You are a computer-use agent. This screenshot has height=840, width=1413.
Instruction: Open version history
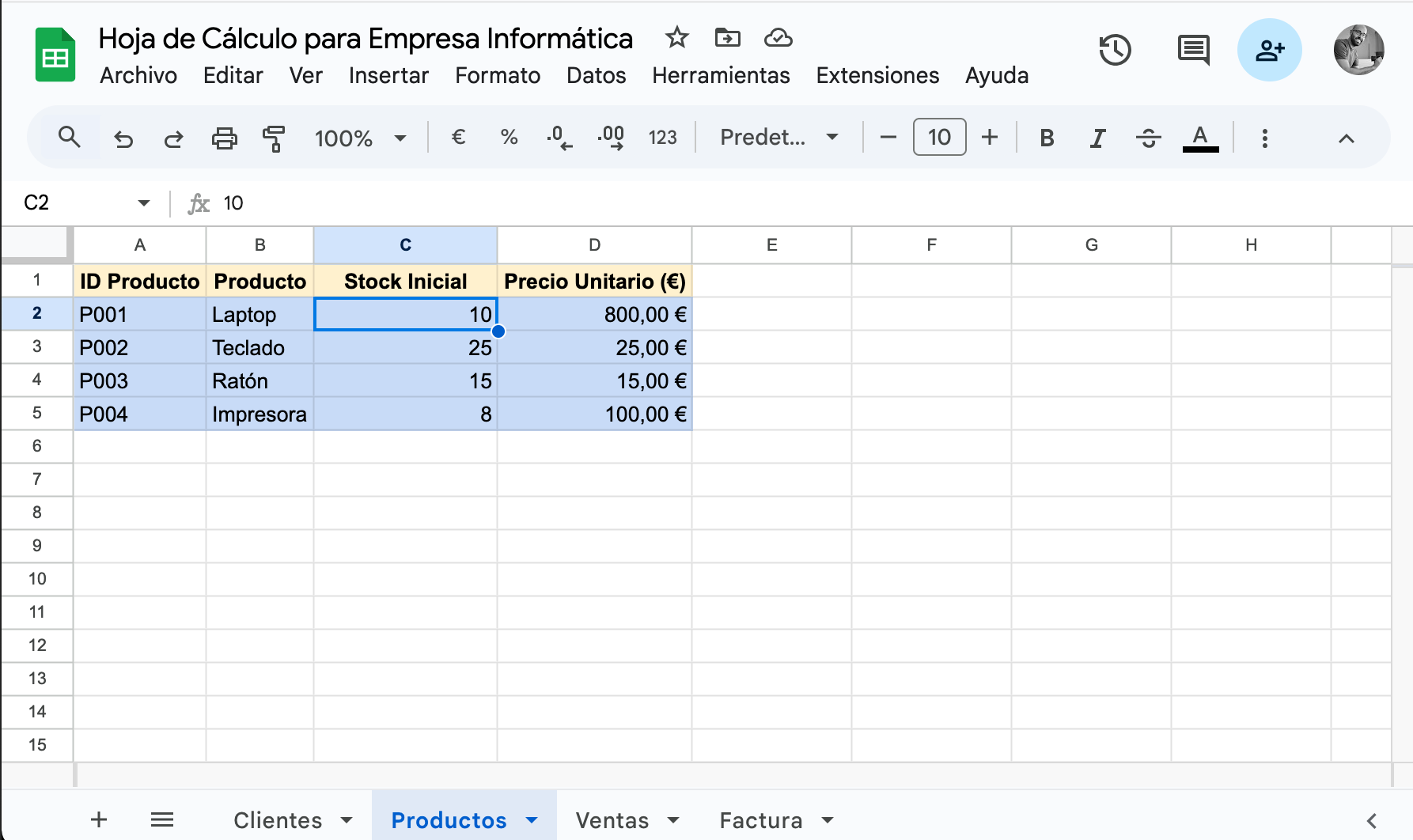click(x=1116, y=49)
